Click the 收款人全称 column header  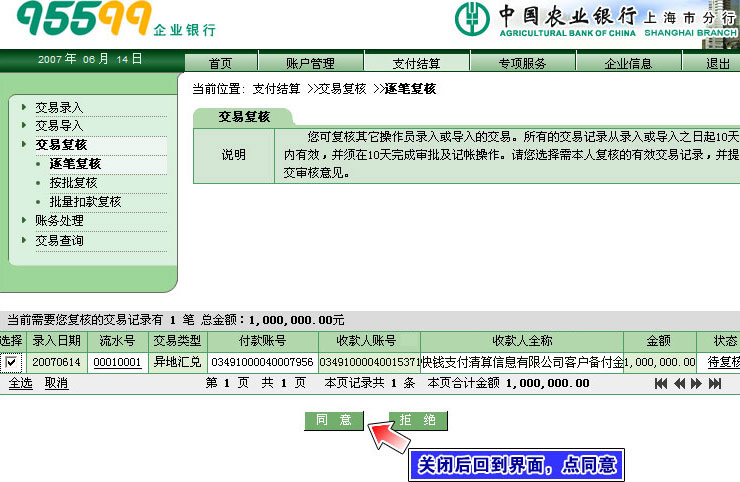[x=522, y=341]
